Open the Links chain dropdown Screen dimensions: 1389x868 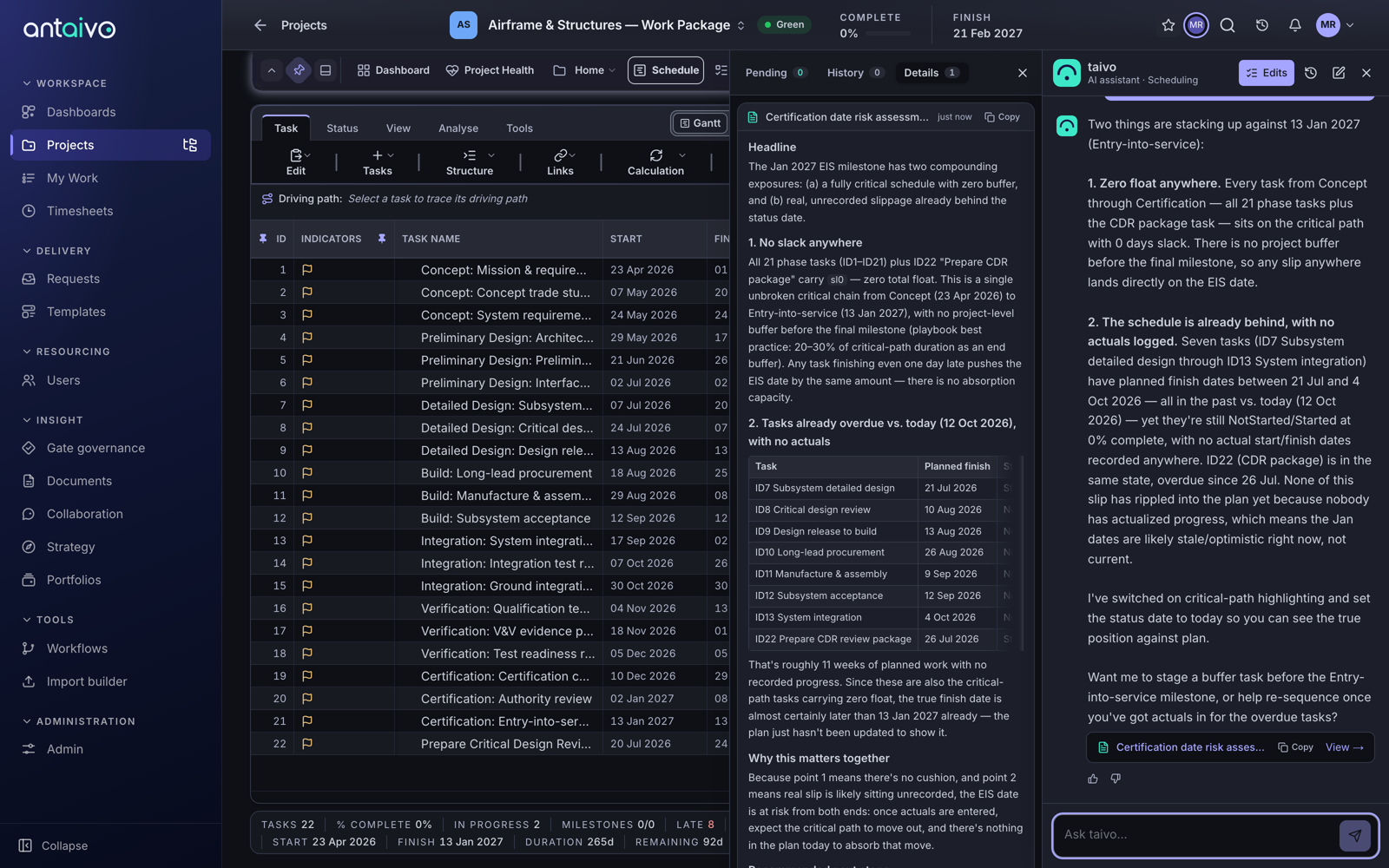(x=562, y=161)
